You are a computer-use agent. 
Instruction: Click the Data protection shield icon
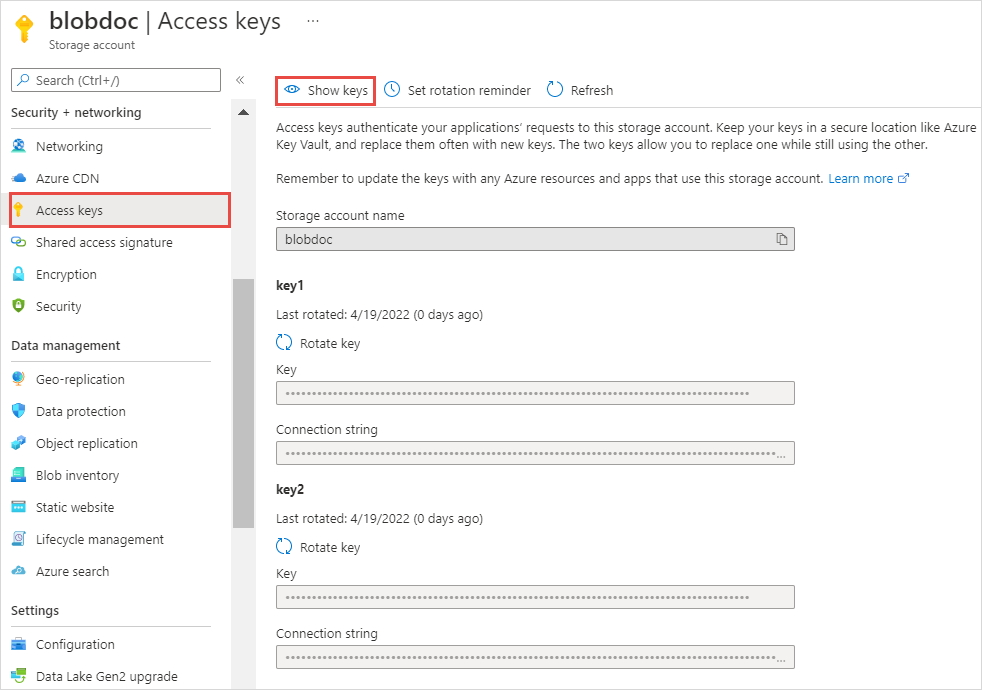point(19,411)
